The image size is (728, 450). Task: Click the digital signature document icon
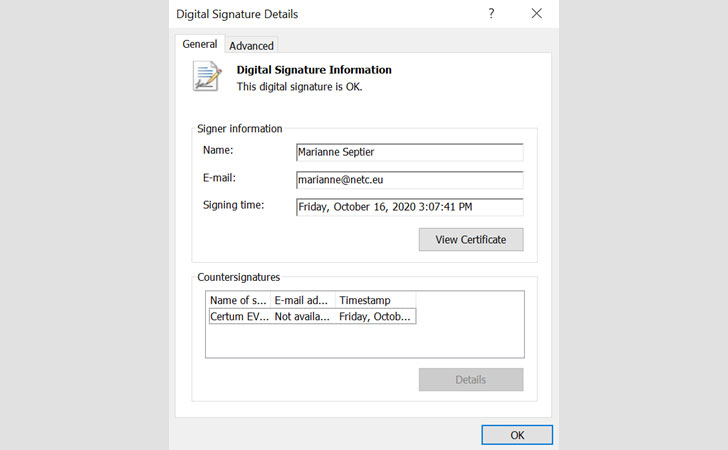click(x=207, y=77)
